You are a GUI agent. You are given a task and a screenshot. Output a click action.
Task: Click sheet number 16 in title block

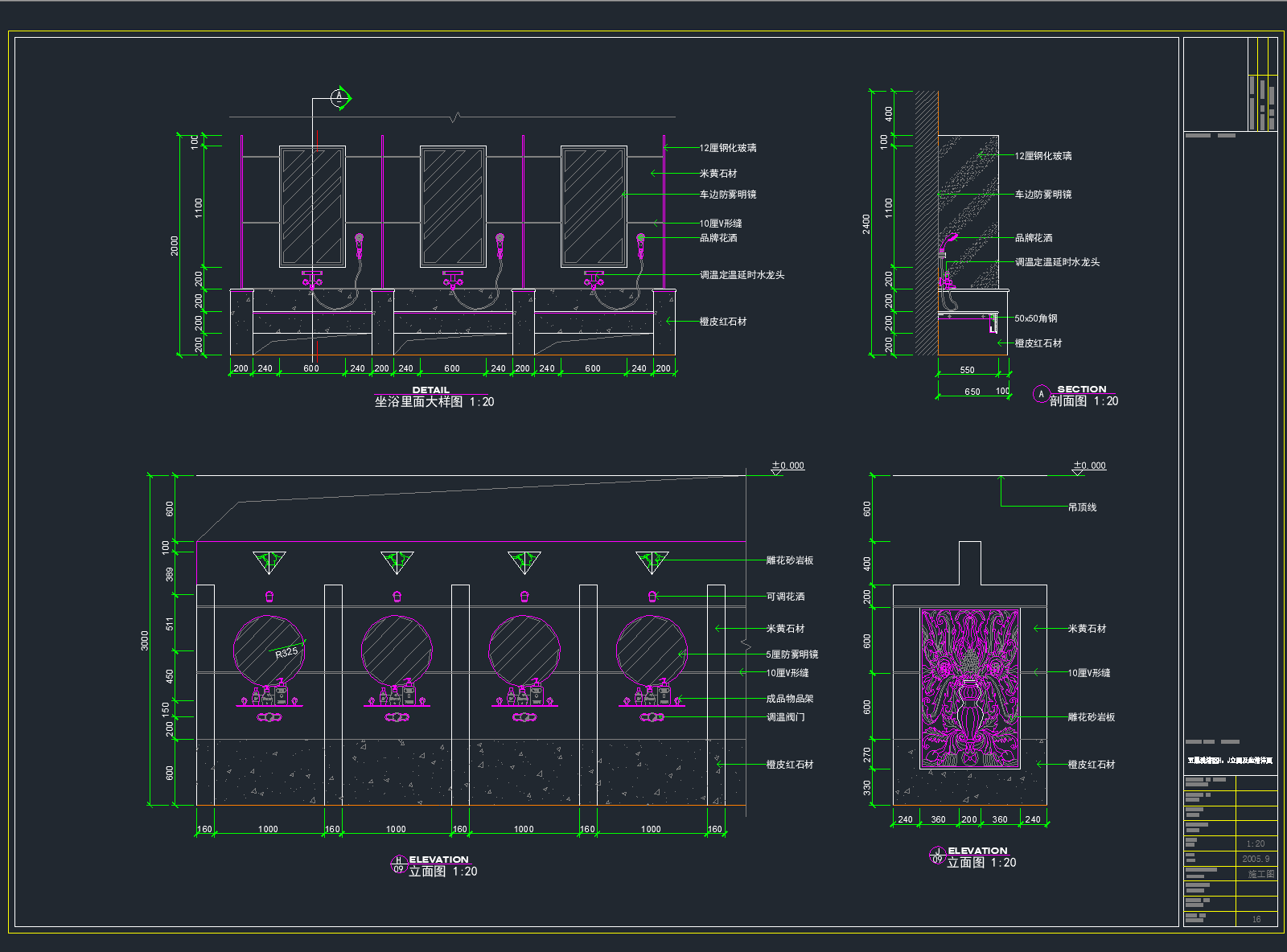coord(1256,919)
